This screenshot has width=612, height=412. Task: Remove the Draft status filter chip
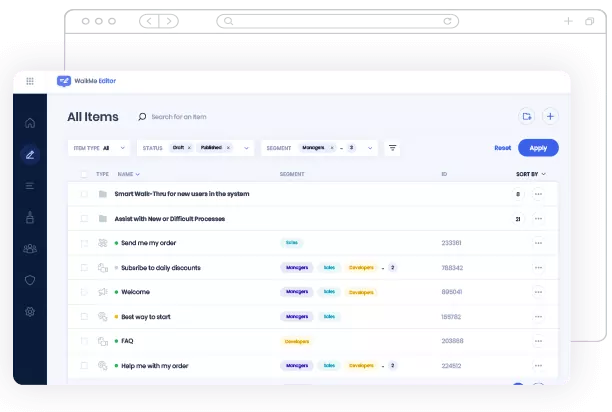189,148
